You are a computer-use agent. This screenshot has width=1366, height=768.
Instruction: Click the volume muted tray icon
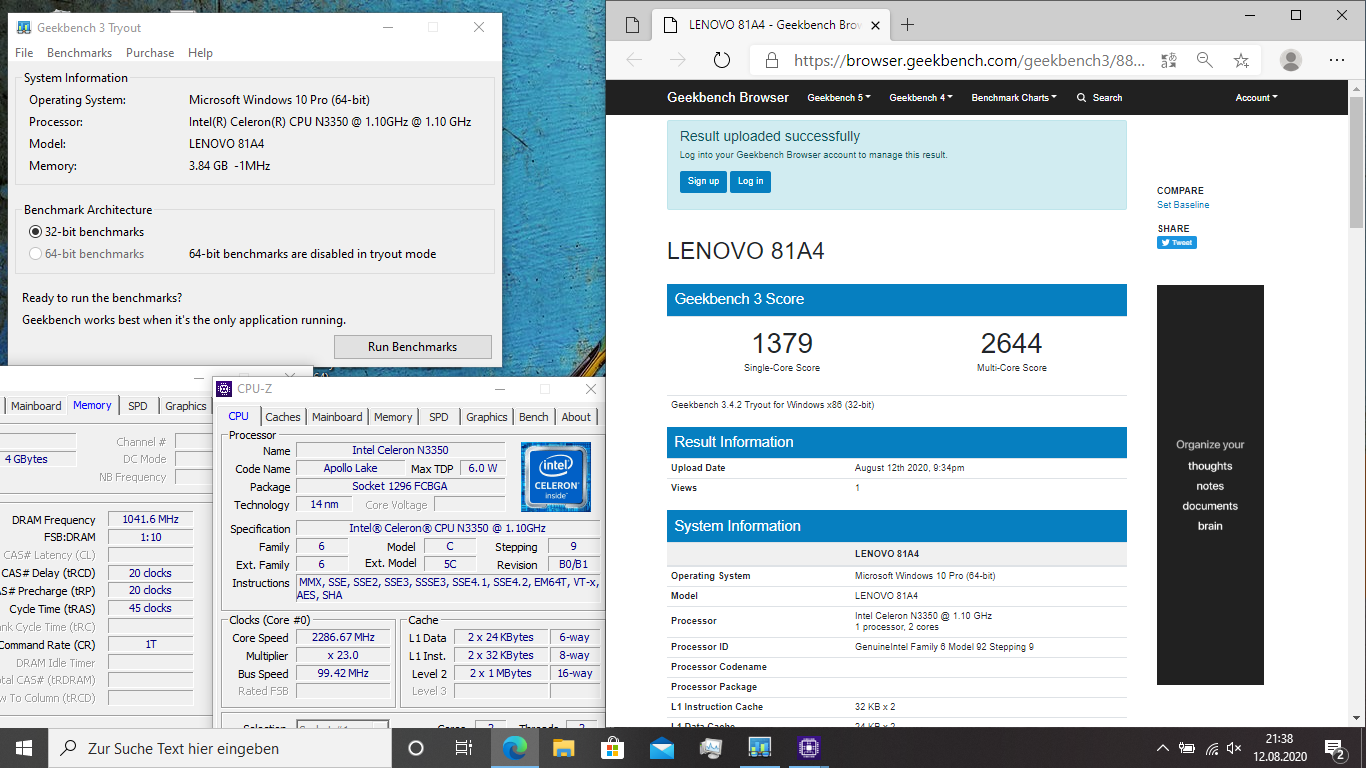click(x=1235, y=748)
